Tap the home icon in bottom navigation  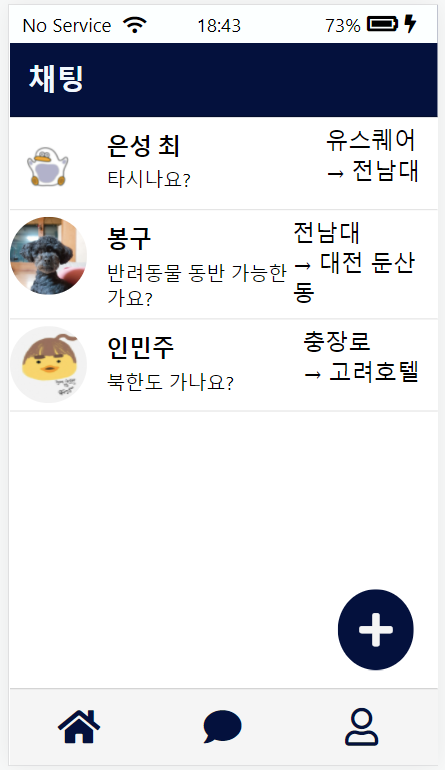pyautogui.click(x=79, y=726)
